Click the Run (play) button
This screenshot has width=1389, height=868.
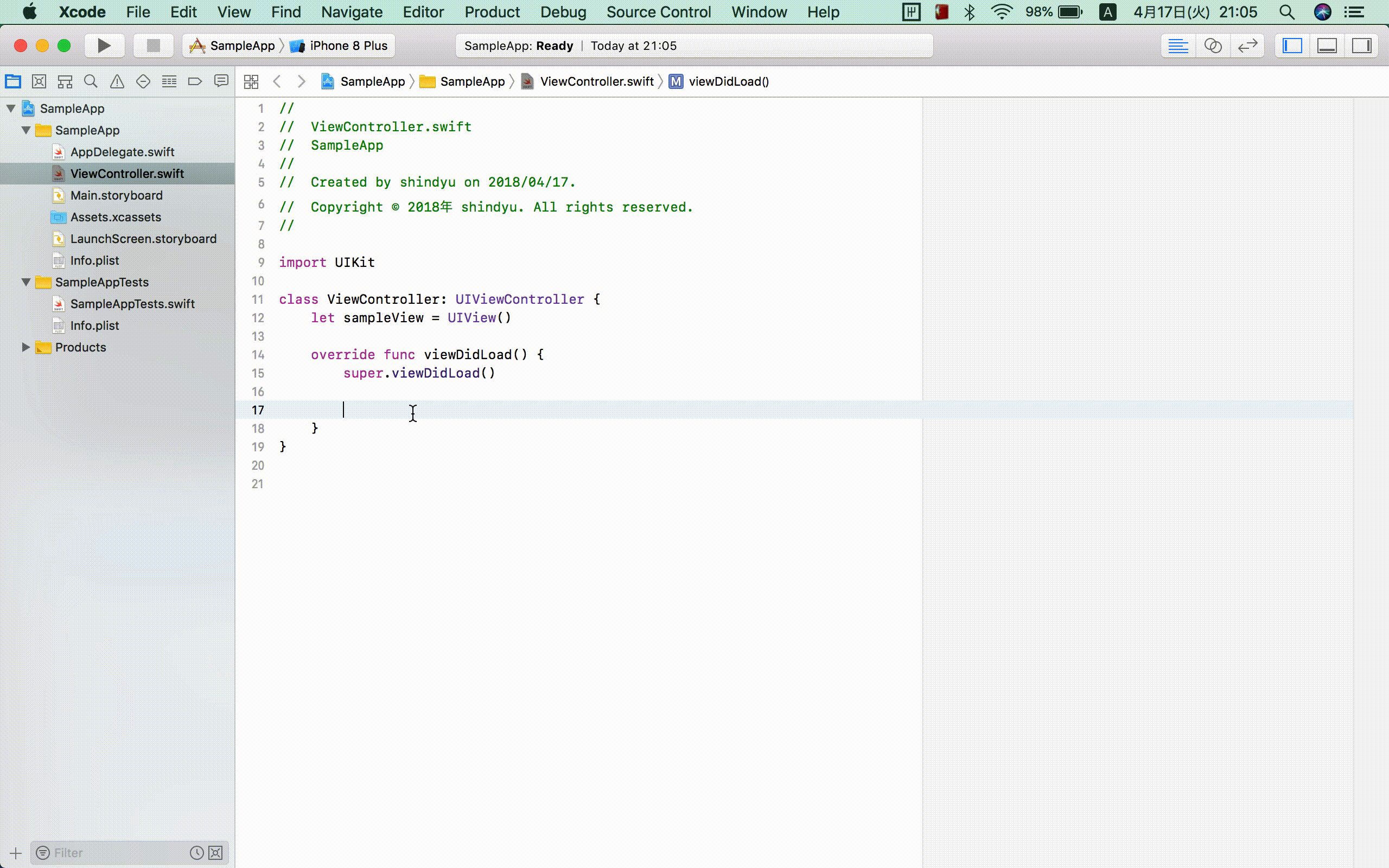point(104,46)
